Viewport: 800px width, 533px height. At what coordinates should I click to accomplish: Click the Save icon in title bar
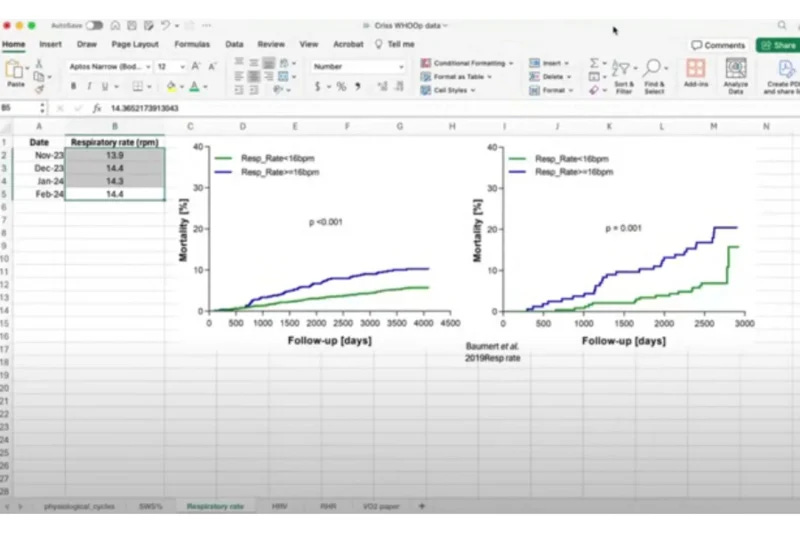pyautogui.click(x=132, y=26)
